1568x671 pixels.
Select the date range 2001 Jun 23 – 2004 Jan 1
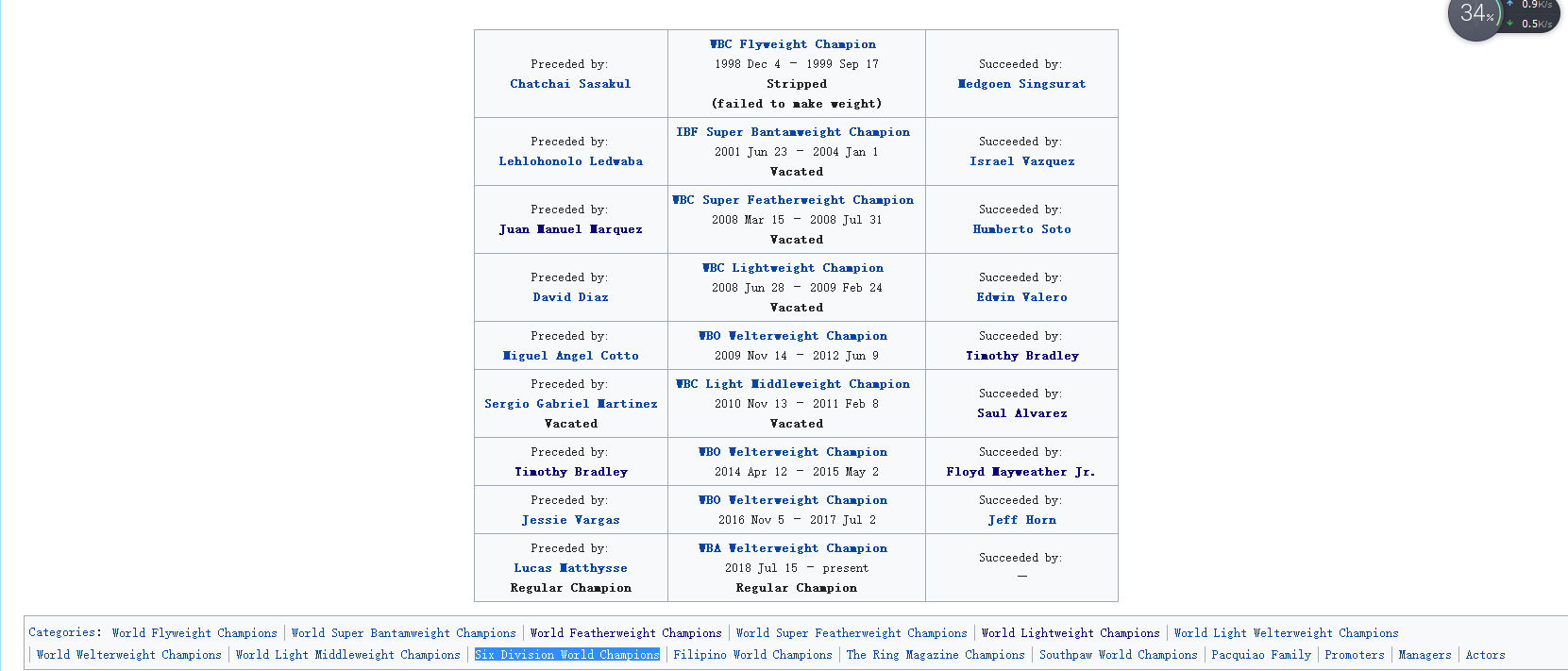797,152
